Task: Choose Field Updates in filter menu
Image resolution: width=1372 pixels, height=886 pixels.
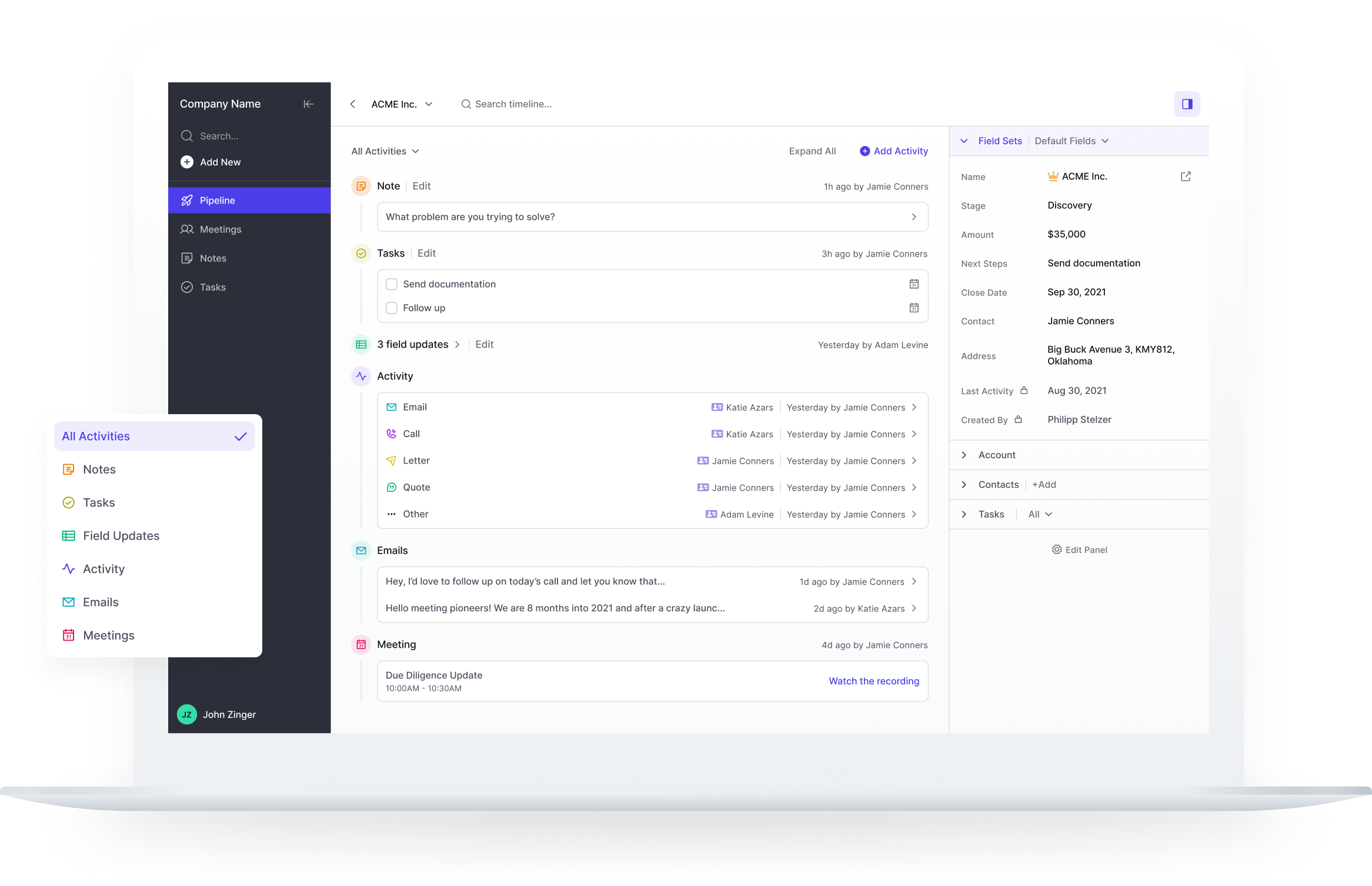Action: click(121, 535)
